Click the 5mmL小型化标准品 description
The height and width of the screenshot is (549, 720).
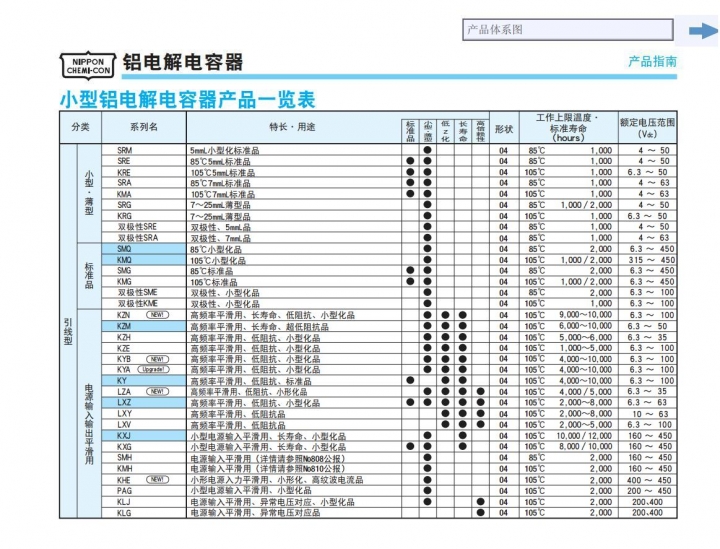(x=225, y=150)
